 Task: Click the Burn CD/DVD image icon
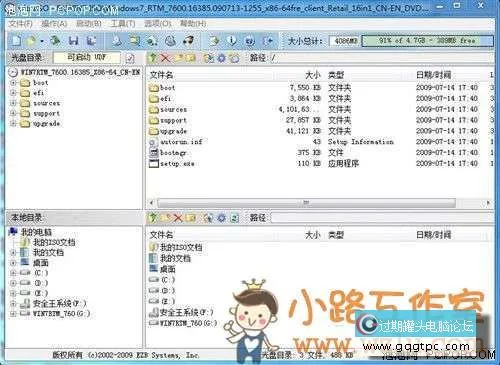pos(189,41)
